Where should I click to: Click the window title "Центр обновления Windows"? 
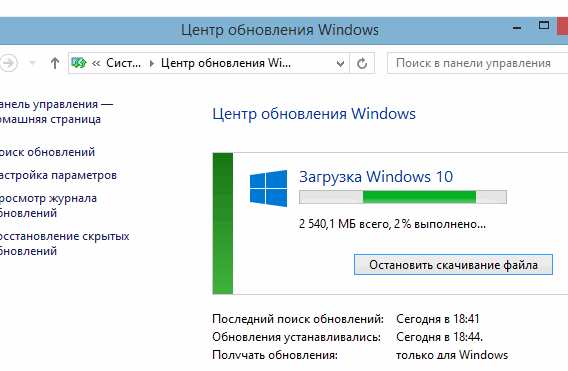[280, 30]
